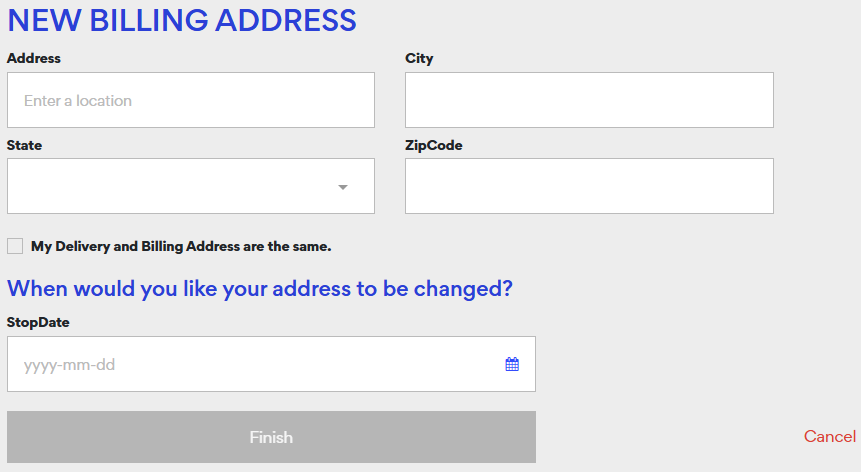Click the State dropdown arrow

pyautogui.click(x=343, y=187)
